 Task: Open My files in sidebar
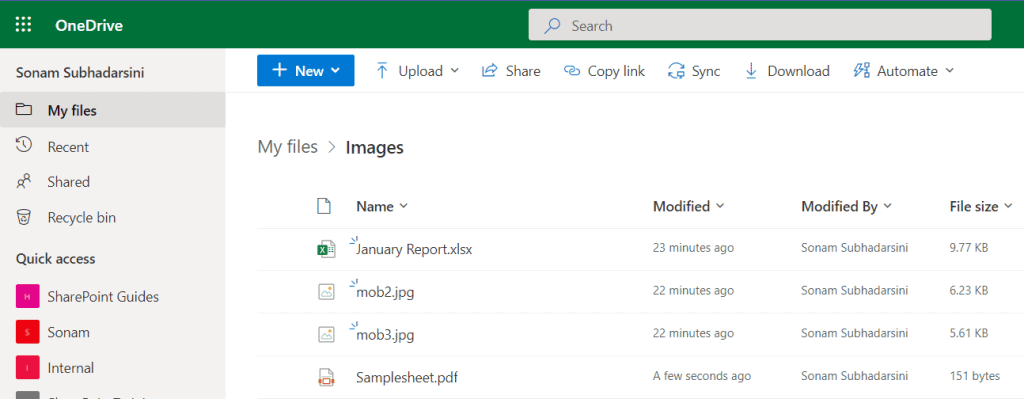click(112, 110)
